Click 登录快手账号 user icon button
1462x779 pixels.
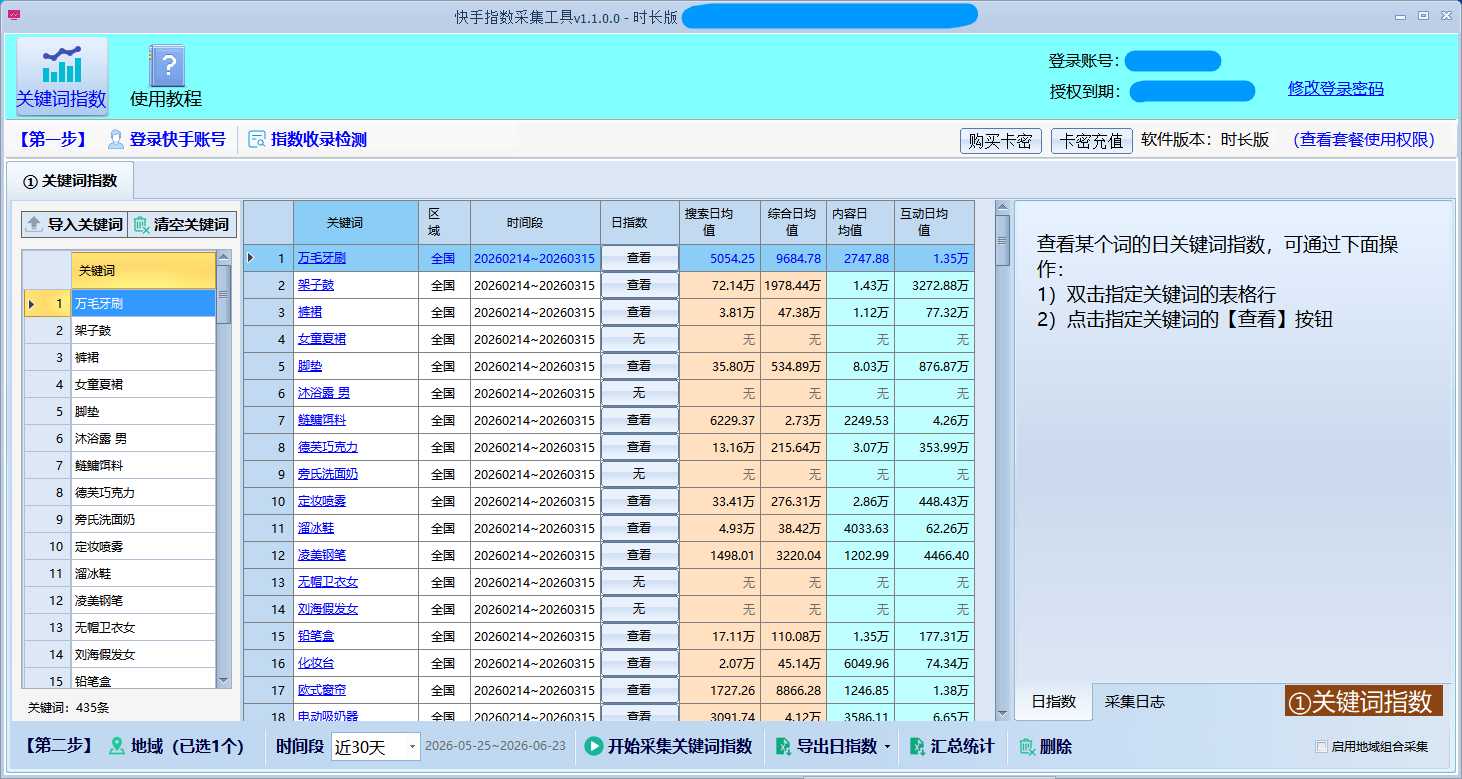[166, 139]
